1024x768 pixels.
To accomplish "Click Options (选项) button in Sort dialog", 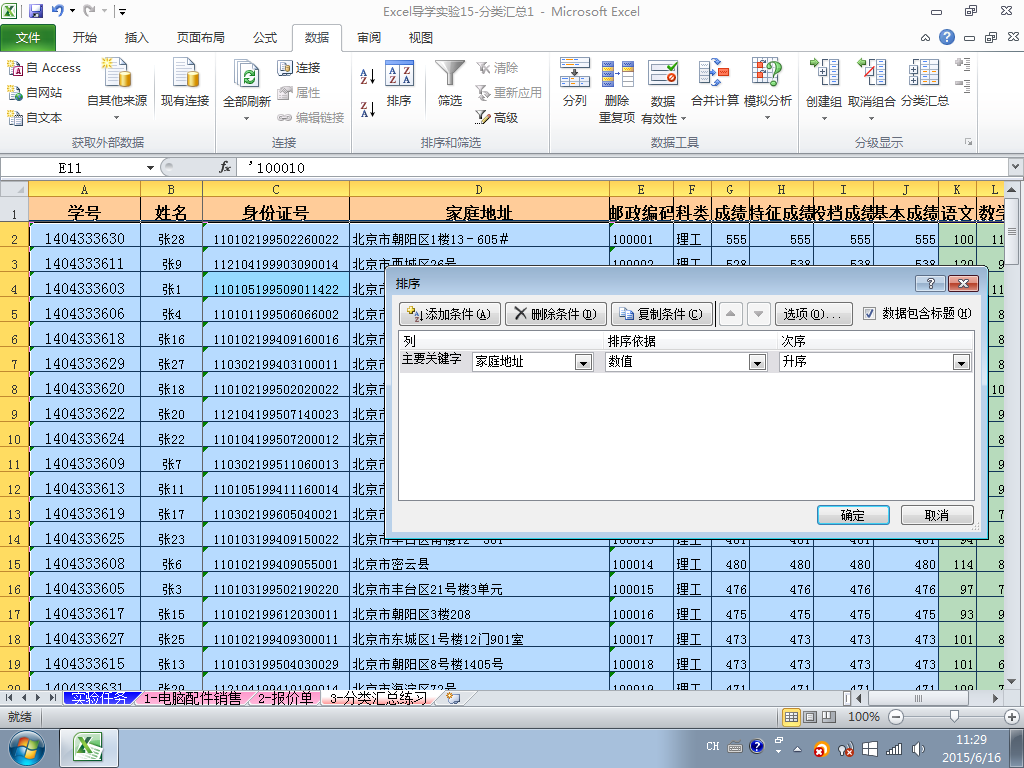I will [813, 314].
